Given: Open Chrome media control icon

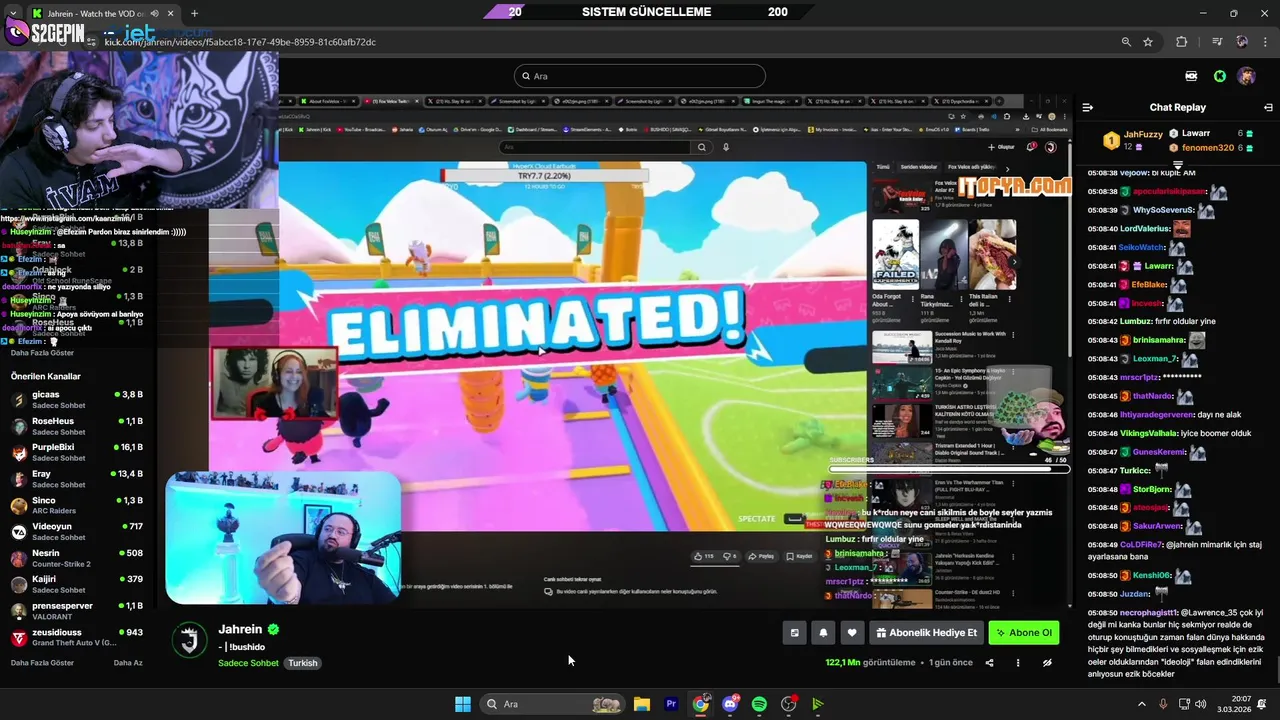Looking at the screenshot, I should point(1217,42).
